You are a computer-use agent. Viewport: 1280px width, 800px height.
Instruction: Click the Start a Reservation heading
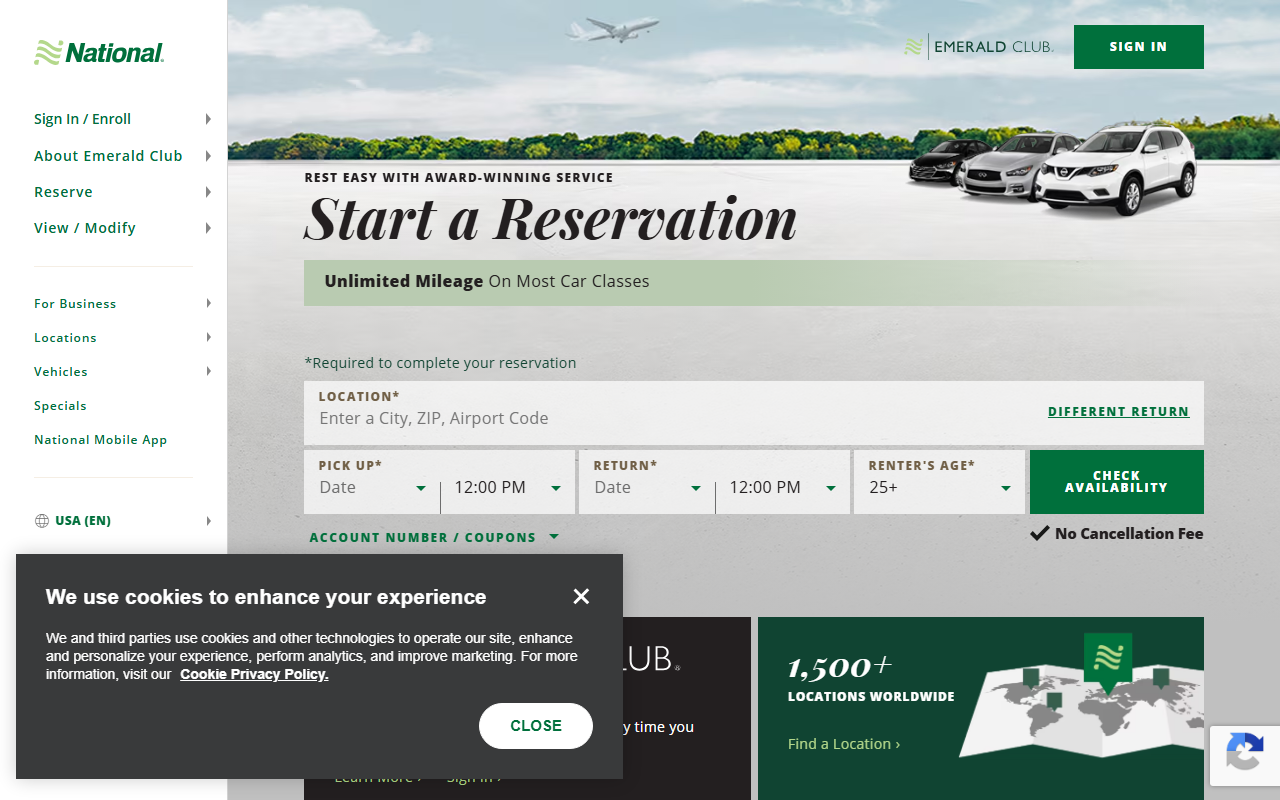551,219
